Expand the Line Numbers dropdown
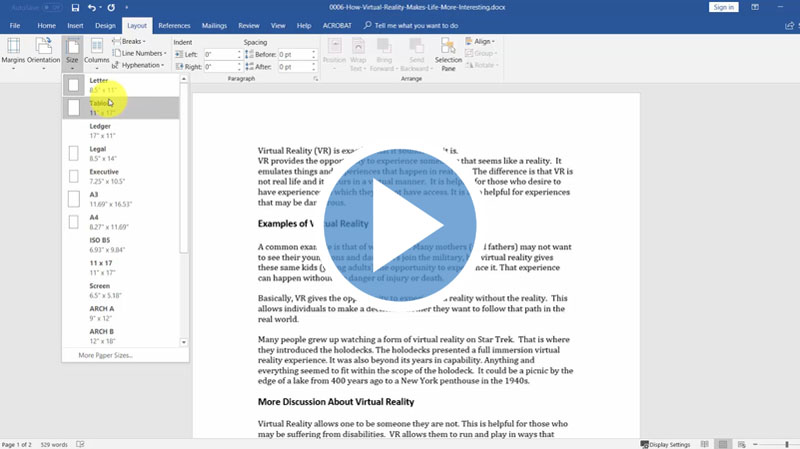This screenshot has width=800, height=449. [x=143, y=53]
